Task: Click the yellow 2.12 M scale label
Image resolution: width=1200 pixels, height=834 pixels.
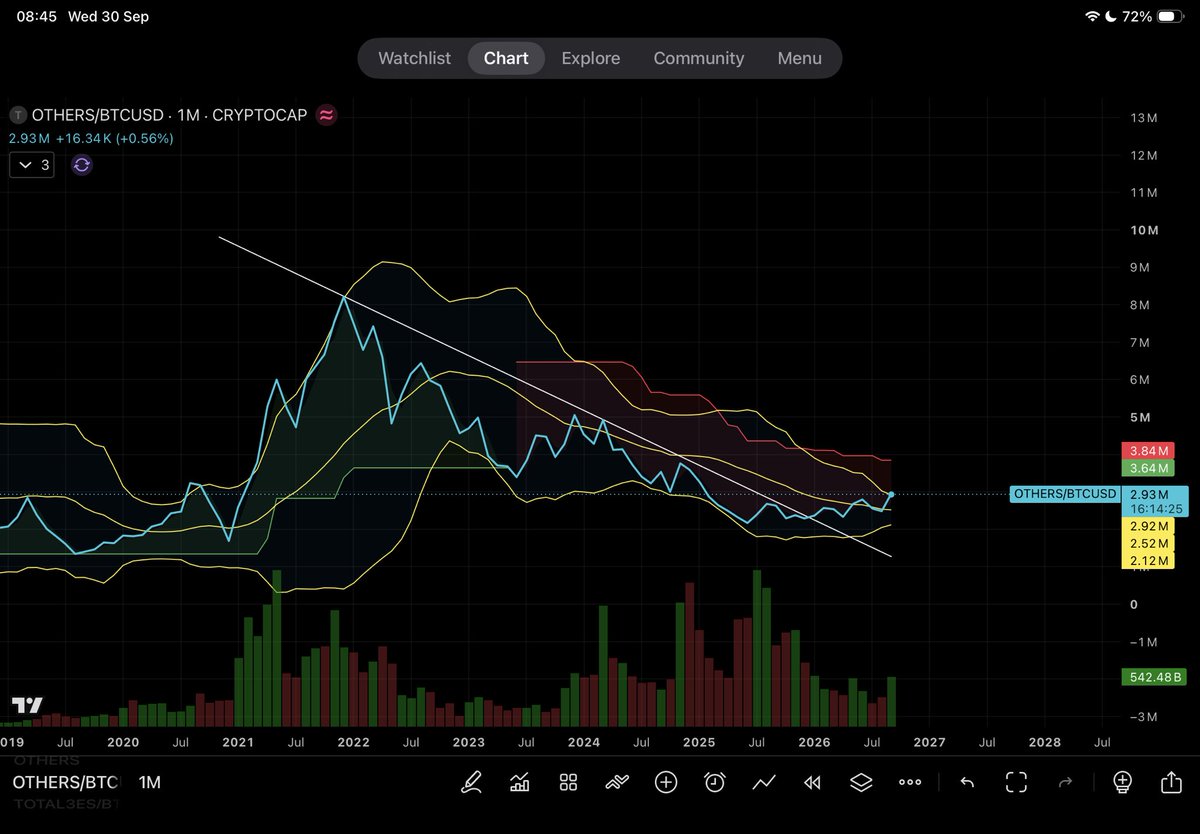Action: tap(1149, 561)
